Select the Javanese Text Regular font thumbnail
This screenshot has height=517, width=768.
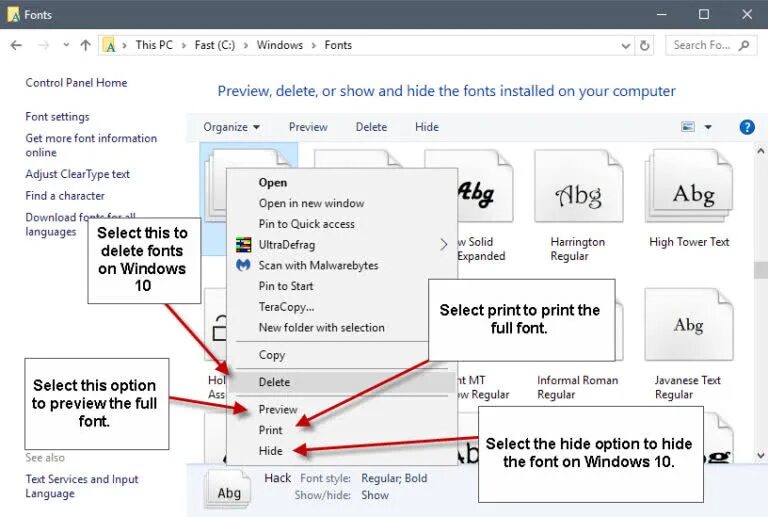point(689,325)
